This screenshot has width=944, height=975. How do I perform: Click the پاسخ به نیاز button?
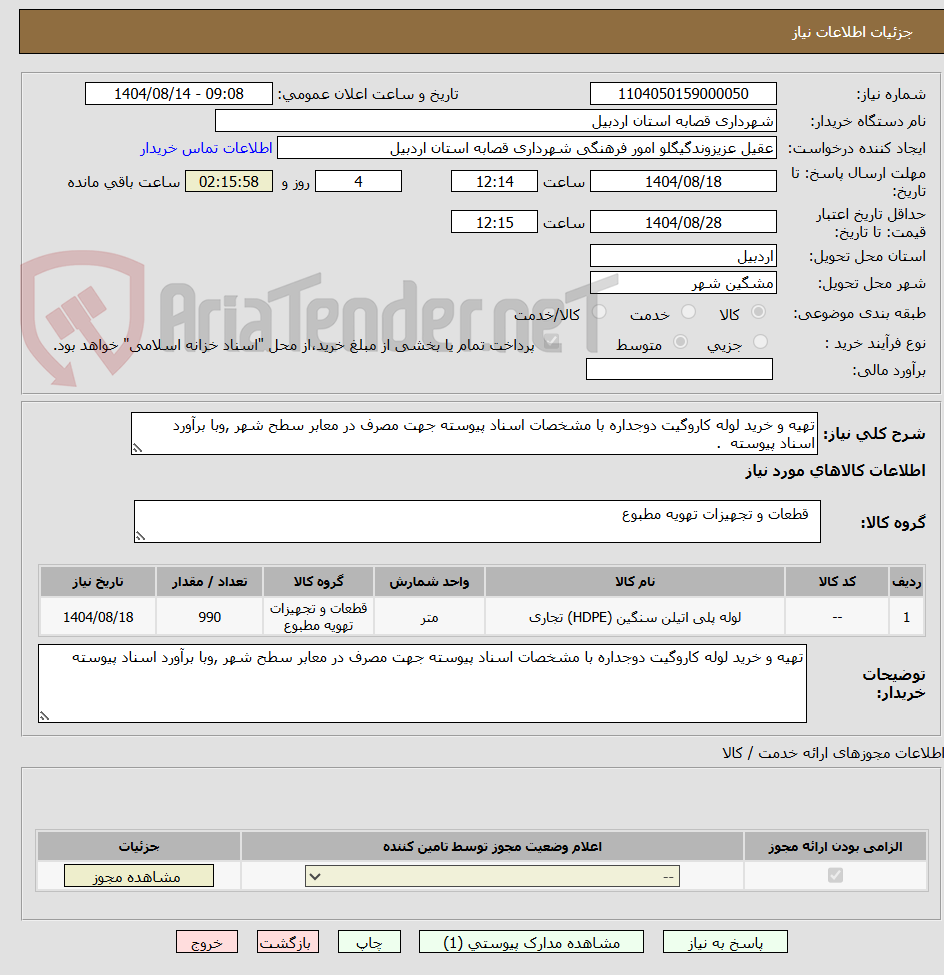tap(725, 942)
